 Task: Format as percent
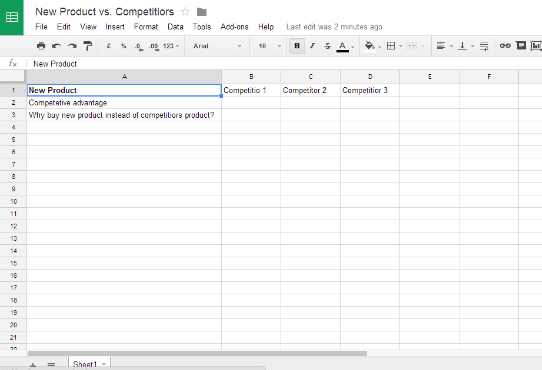pyautogui.click(x=123, y=46)
